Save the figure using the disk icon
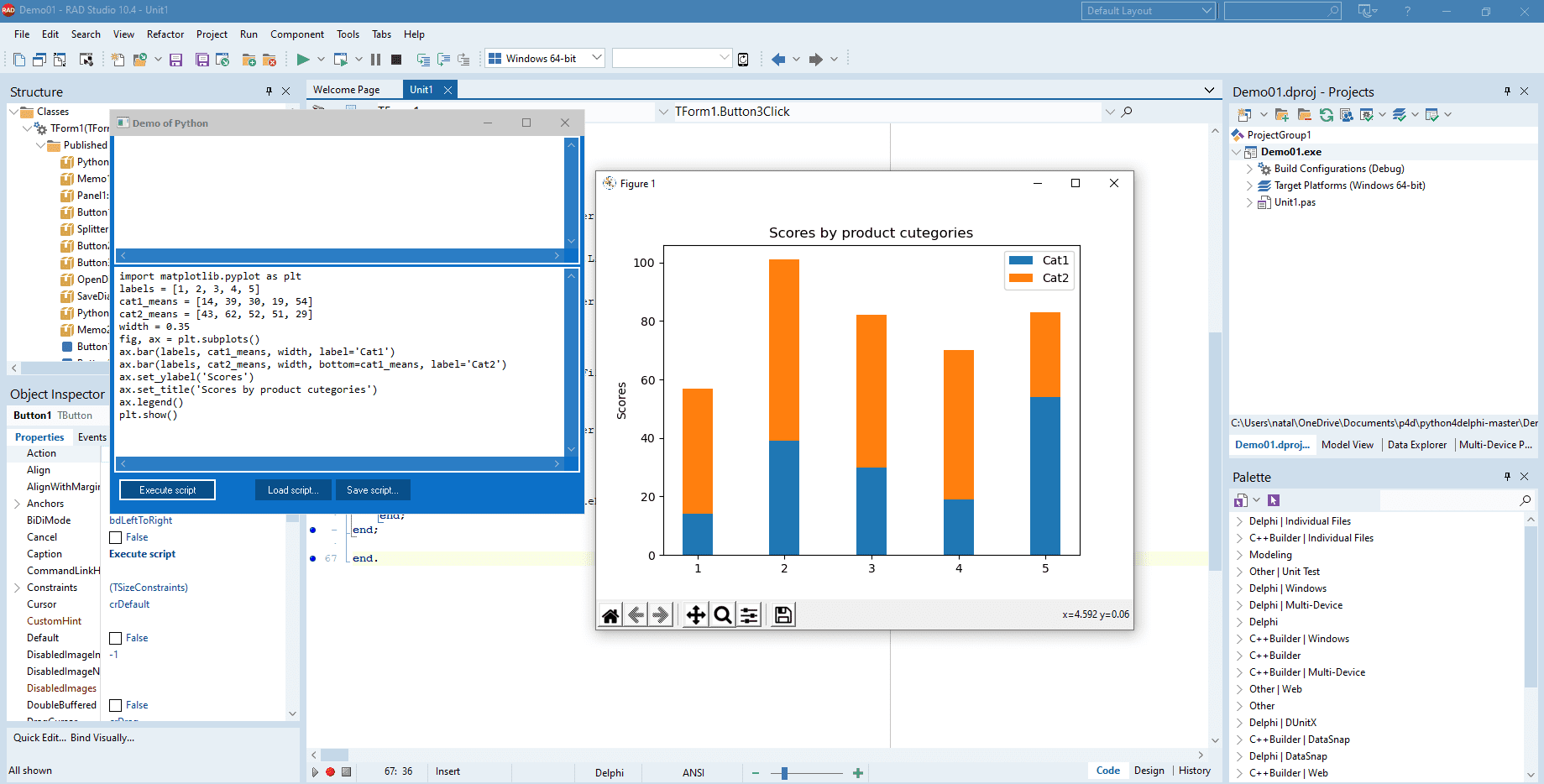1544x784 pixels. point(782,614)
